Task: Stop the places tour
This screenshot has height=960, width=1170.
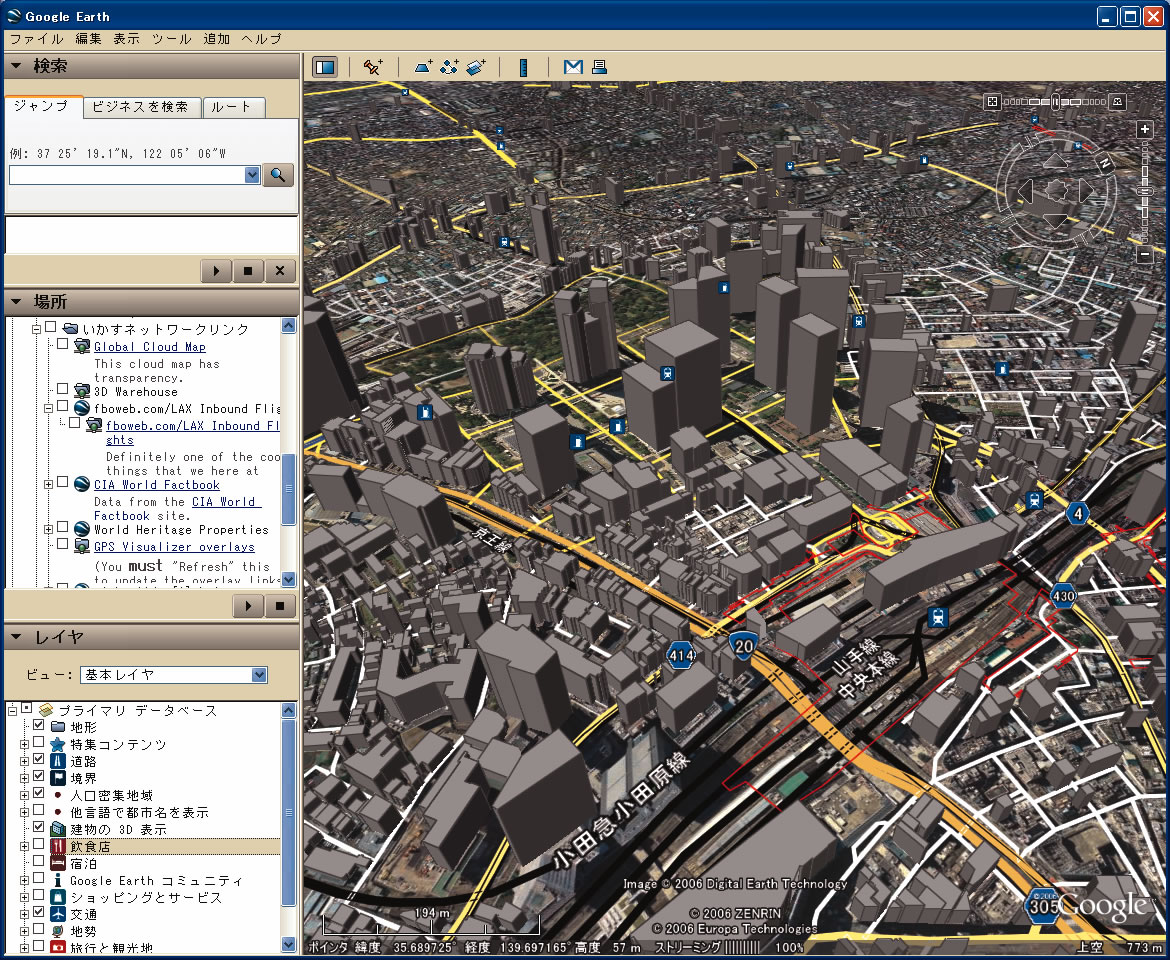Action: pos(280,606)
